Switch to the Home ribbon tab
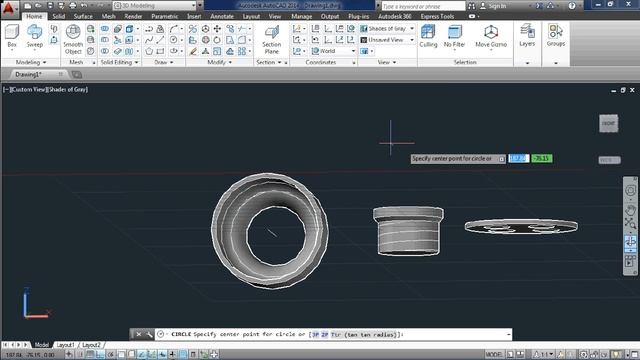The width and height of the screenshot is (640, 360). coord(34,16)
